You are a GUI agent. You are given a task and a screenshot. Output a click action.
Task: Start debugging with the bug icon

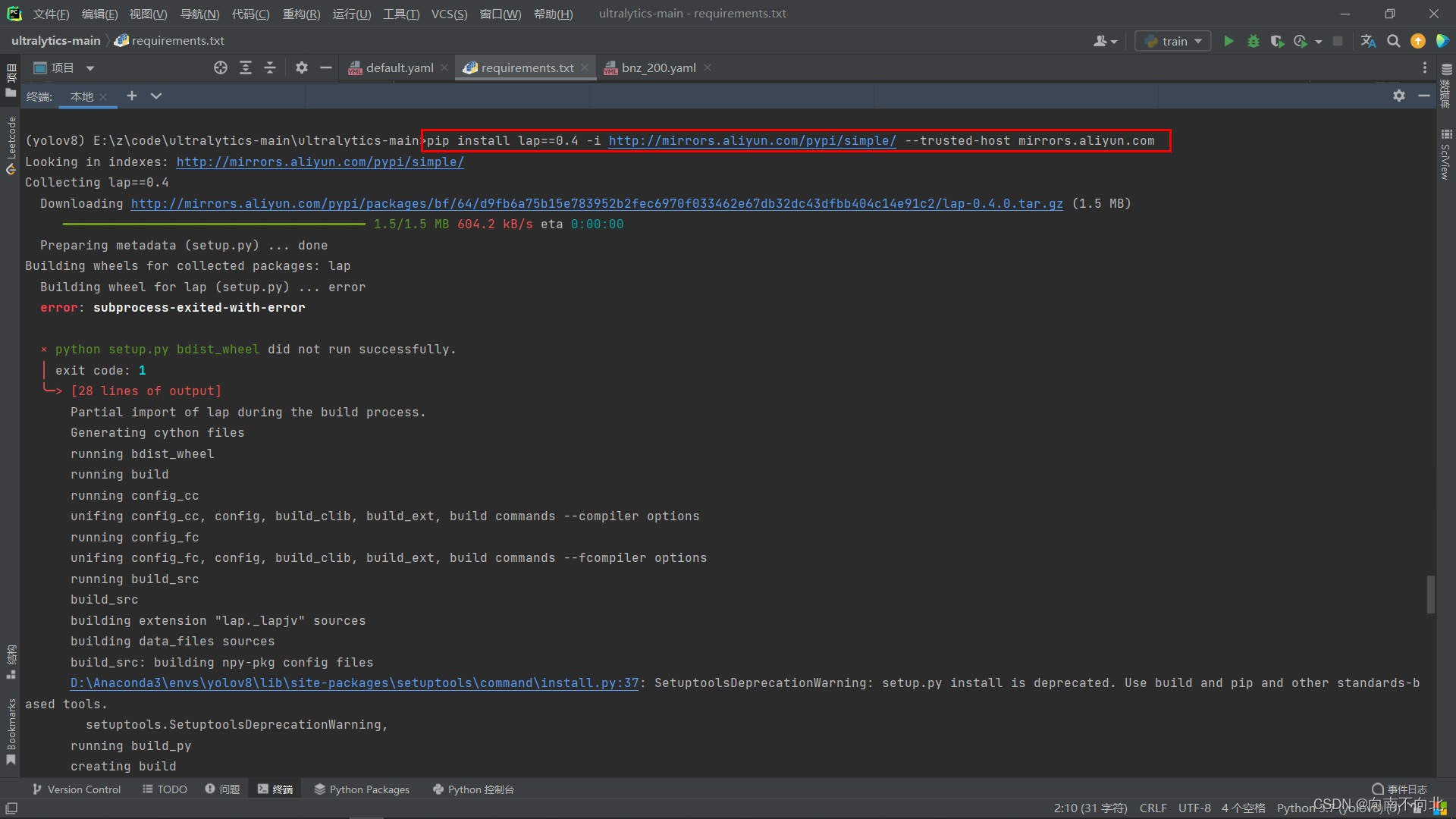click(x=1253, y=41)
